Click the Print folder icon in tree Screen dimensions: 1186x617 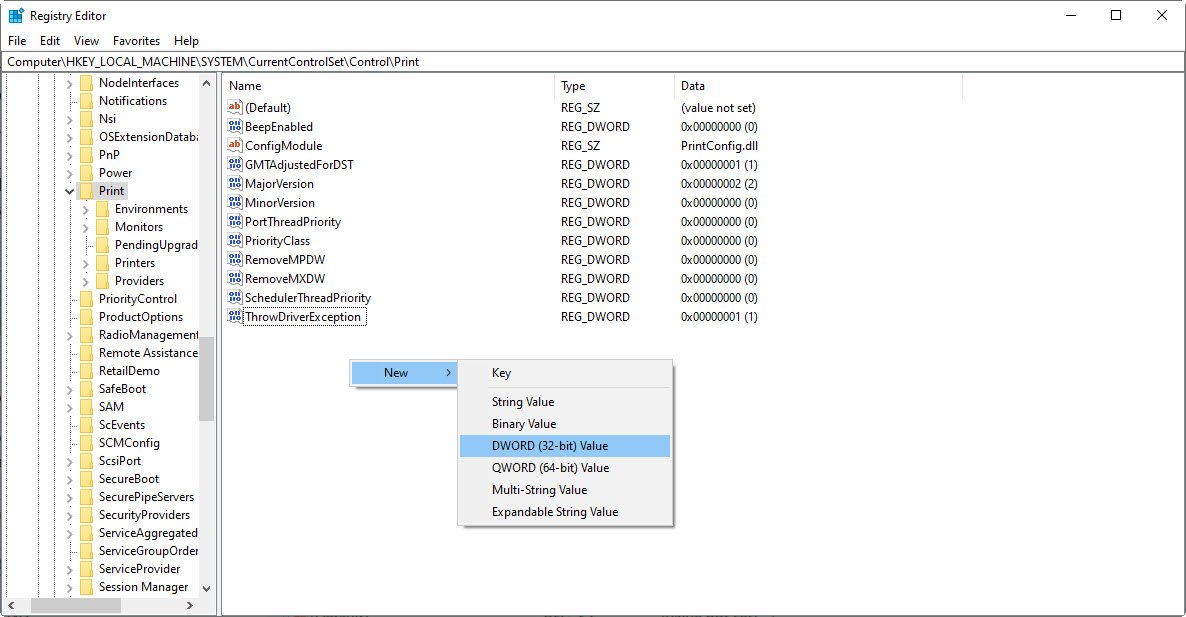click(x=86, y=191)
